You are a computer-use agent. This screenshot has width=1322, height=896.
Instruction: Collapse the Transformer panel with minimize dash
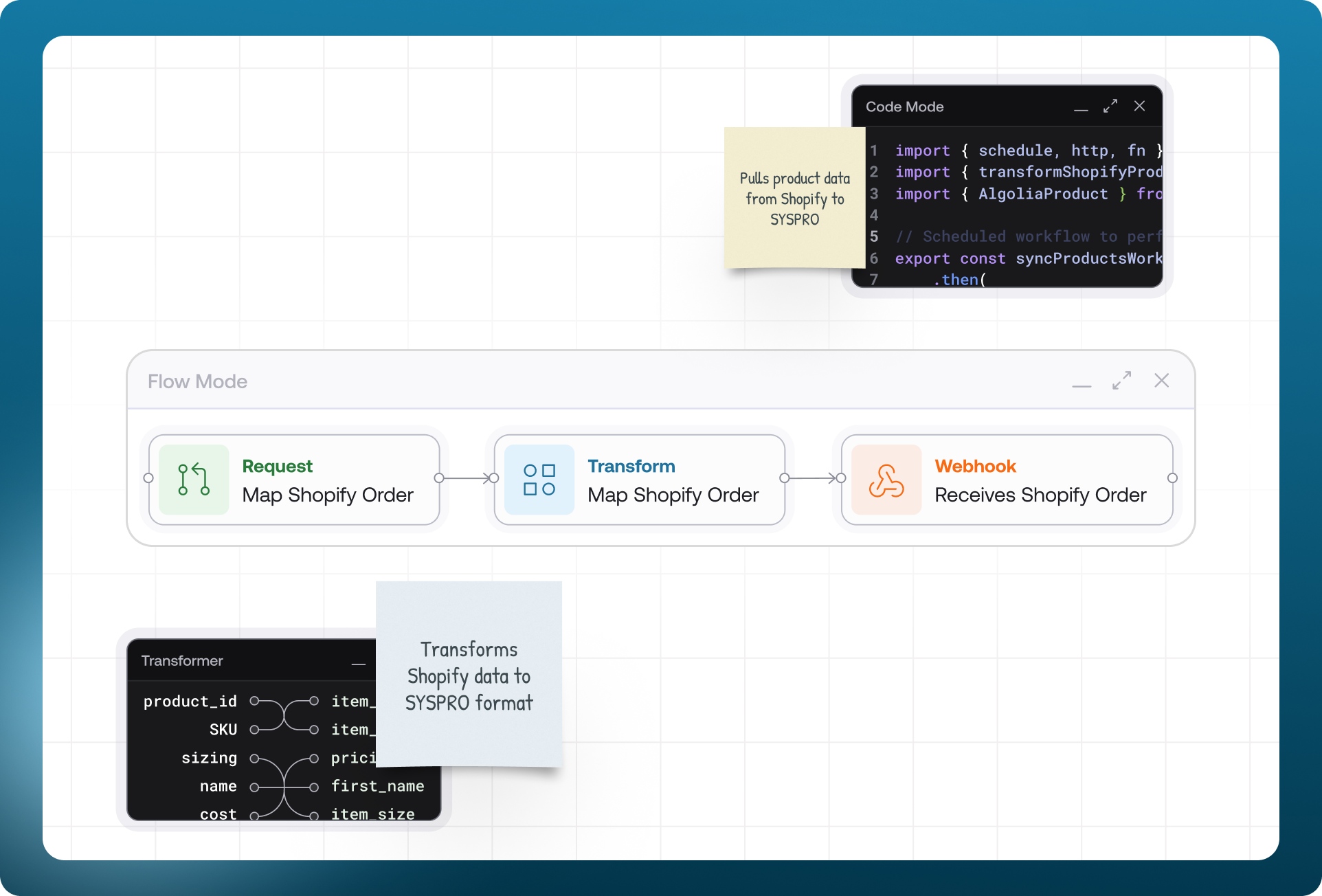tap(359, 663)
